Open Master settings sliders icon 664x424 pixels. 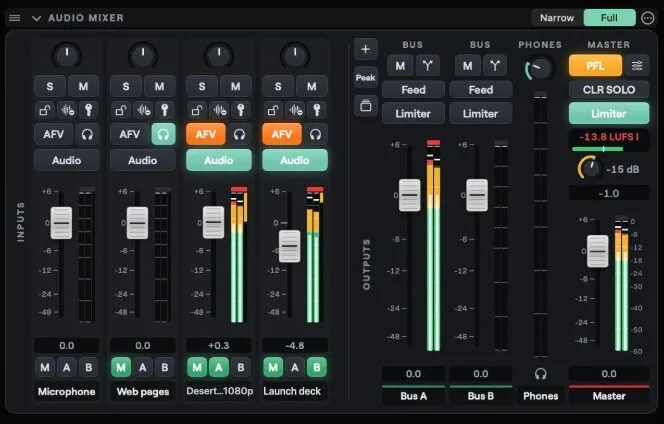click(637, 66)
